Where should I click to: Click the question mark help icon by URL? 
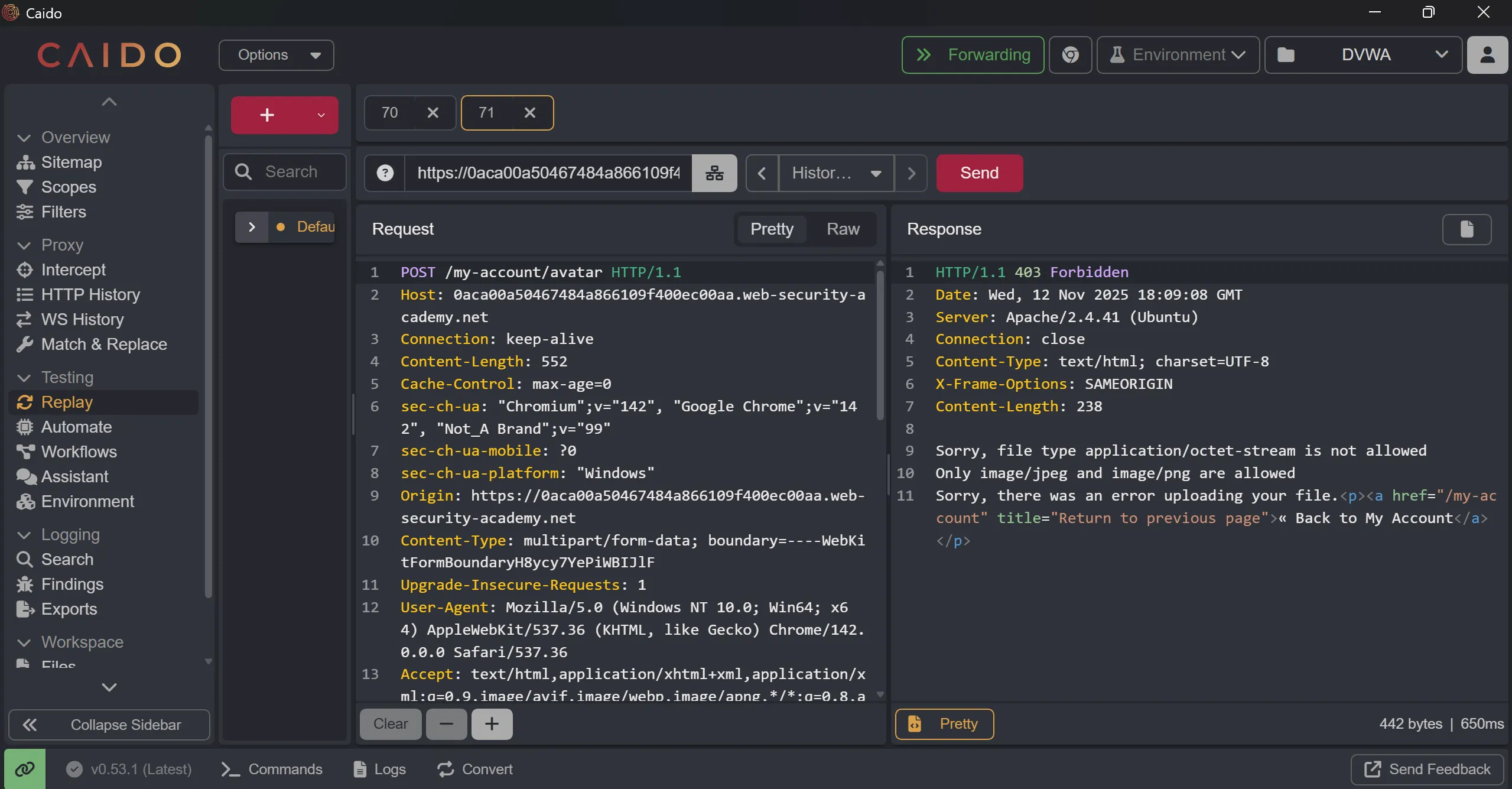coord(385,173)
